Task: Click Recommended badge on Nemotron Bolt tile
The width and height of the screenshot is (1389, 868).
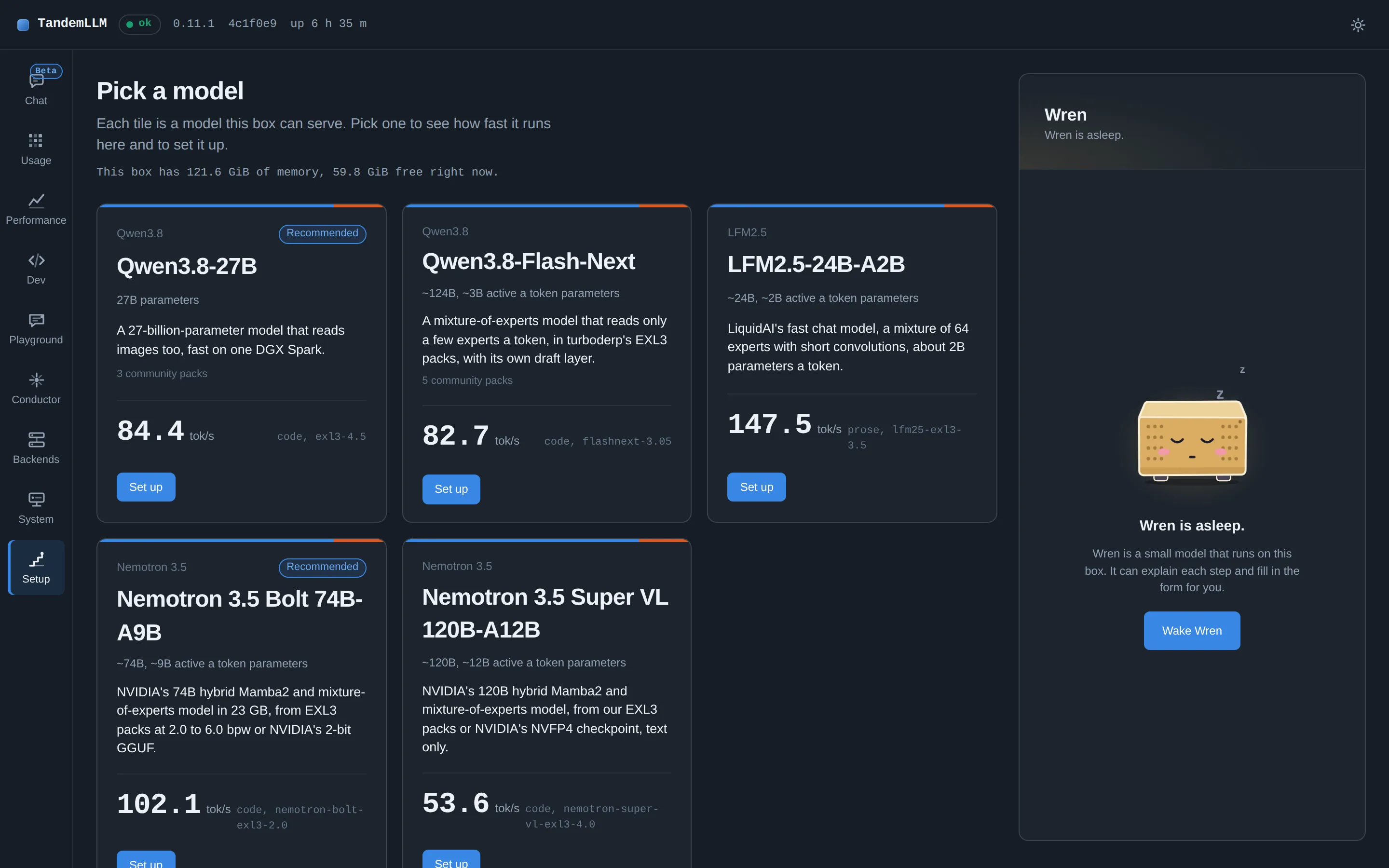Action: (323, 567)
